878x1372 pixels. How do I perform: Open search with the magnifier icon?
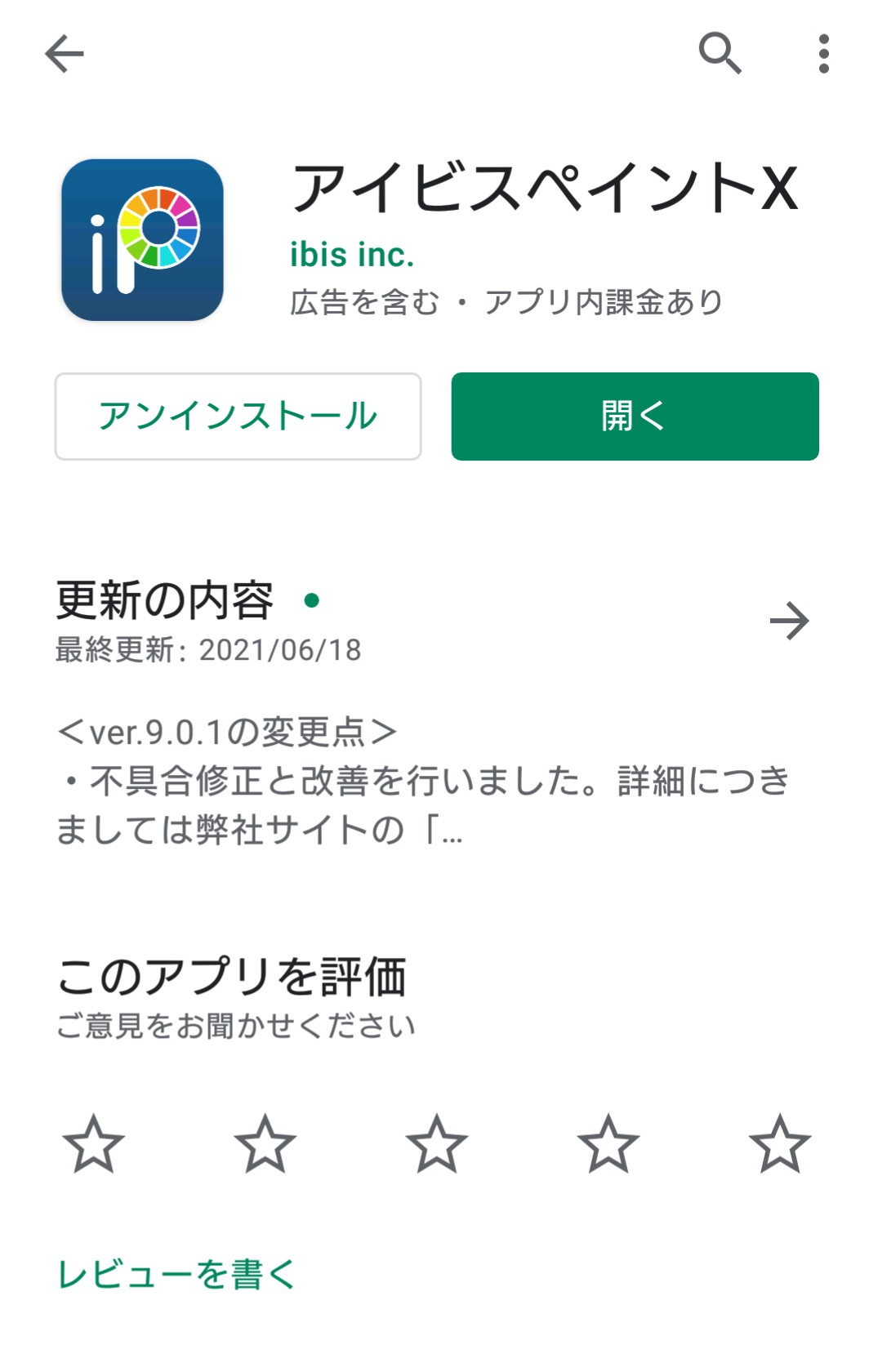click(720, 54)
